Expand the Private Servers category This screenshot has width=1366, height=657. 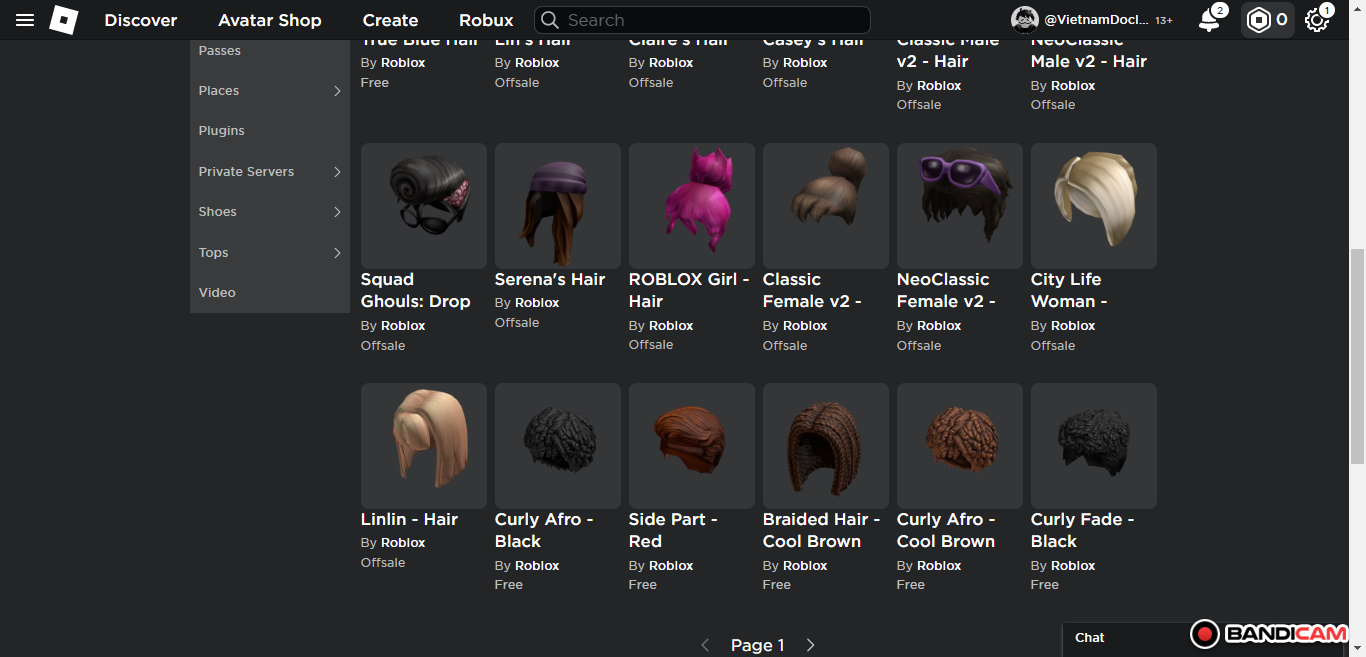(x=337, y=172)
